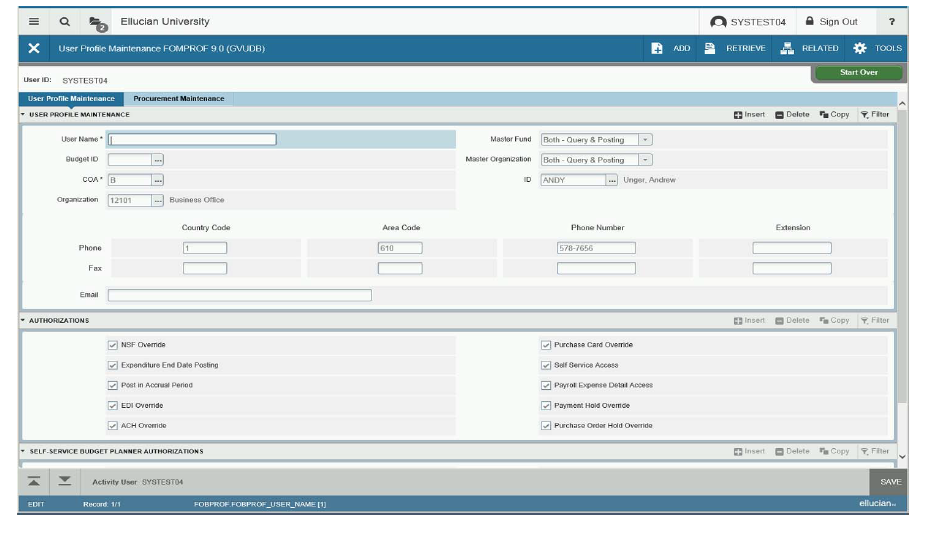Image resolution: width=927 pixels, height=537 pixels.
Task: Click the search magnifier icon
Action: (x=65, y=21)
